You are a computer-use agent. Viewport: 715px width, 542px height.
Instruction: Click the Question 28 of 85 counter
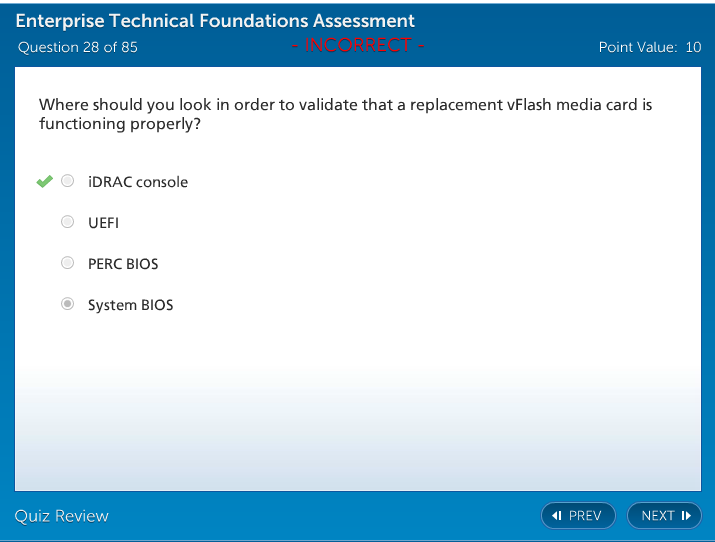pos(78,47)
